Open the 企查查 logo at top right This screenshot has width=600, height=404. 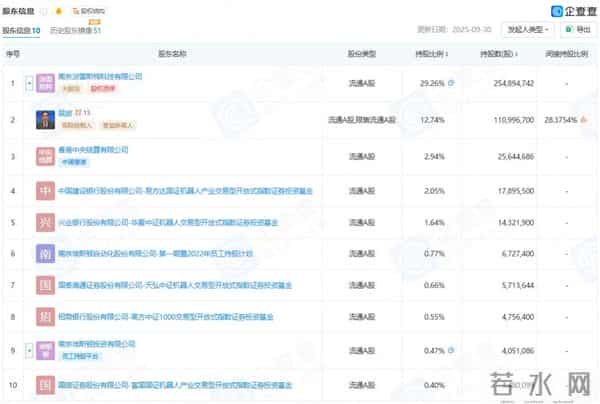point(574,11)
